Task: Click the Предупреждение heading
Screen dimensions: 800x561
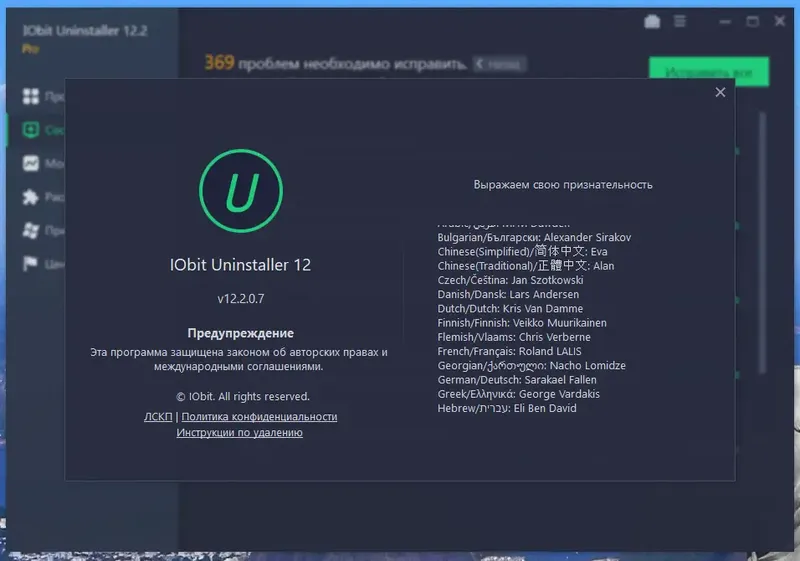Action: (x=240, y=333)
